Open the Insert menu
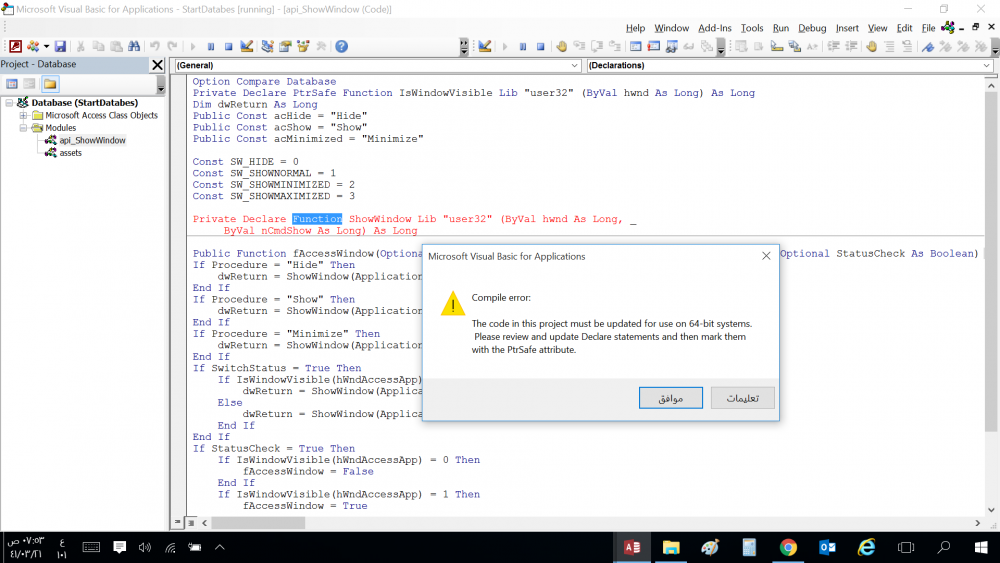 pos(847,28)
